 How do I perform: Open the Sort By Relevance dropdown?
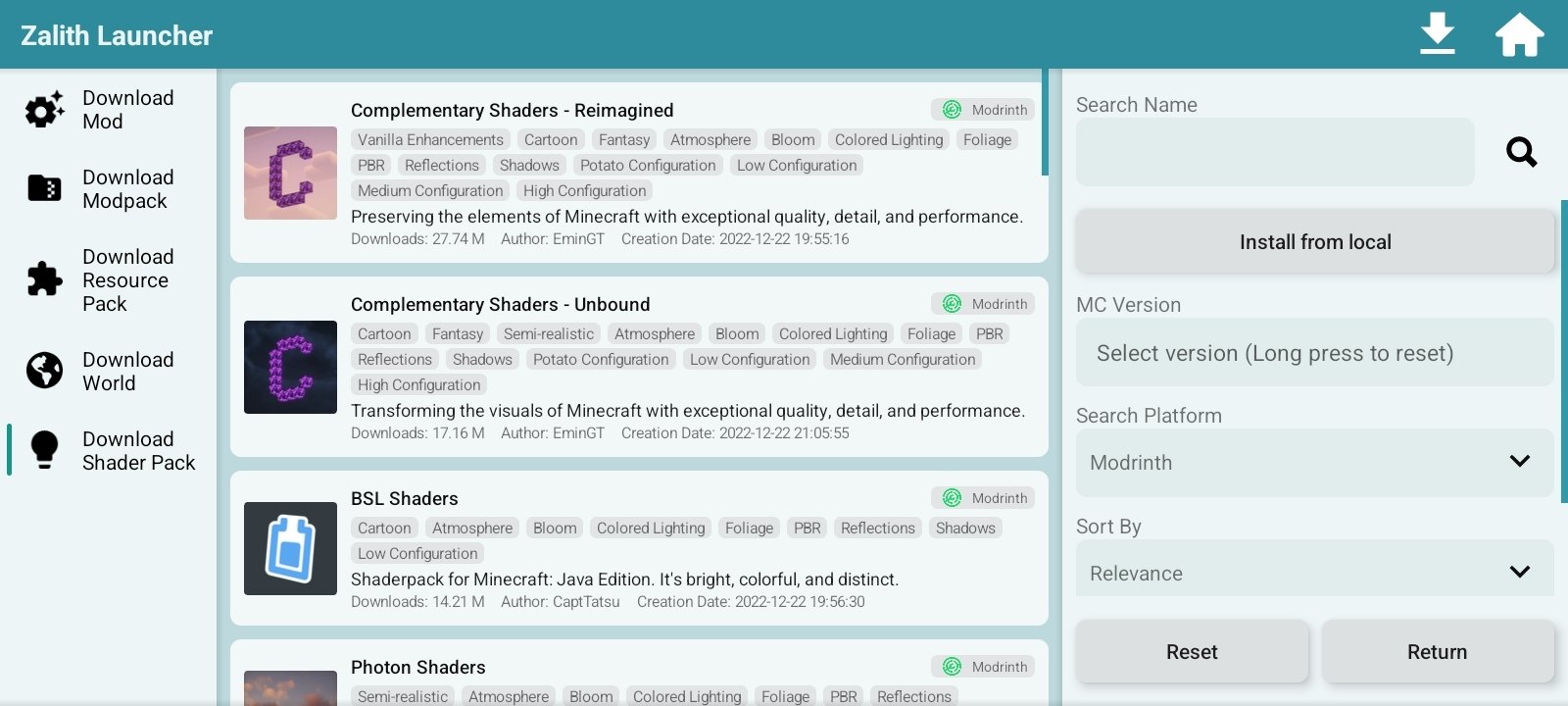coord(1314,572)
